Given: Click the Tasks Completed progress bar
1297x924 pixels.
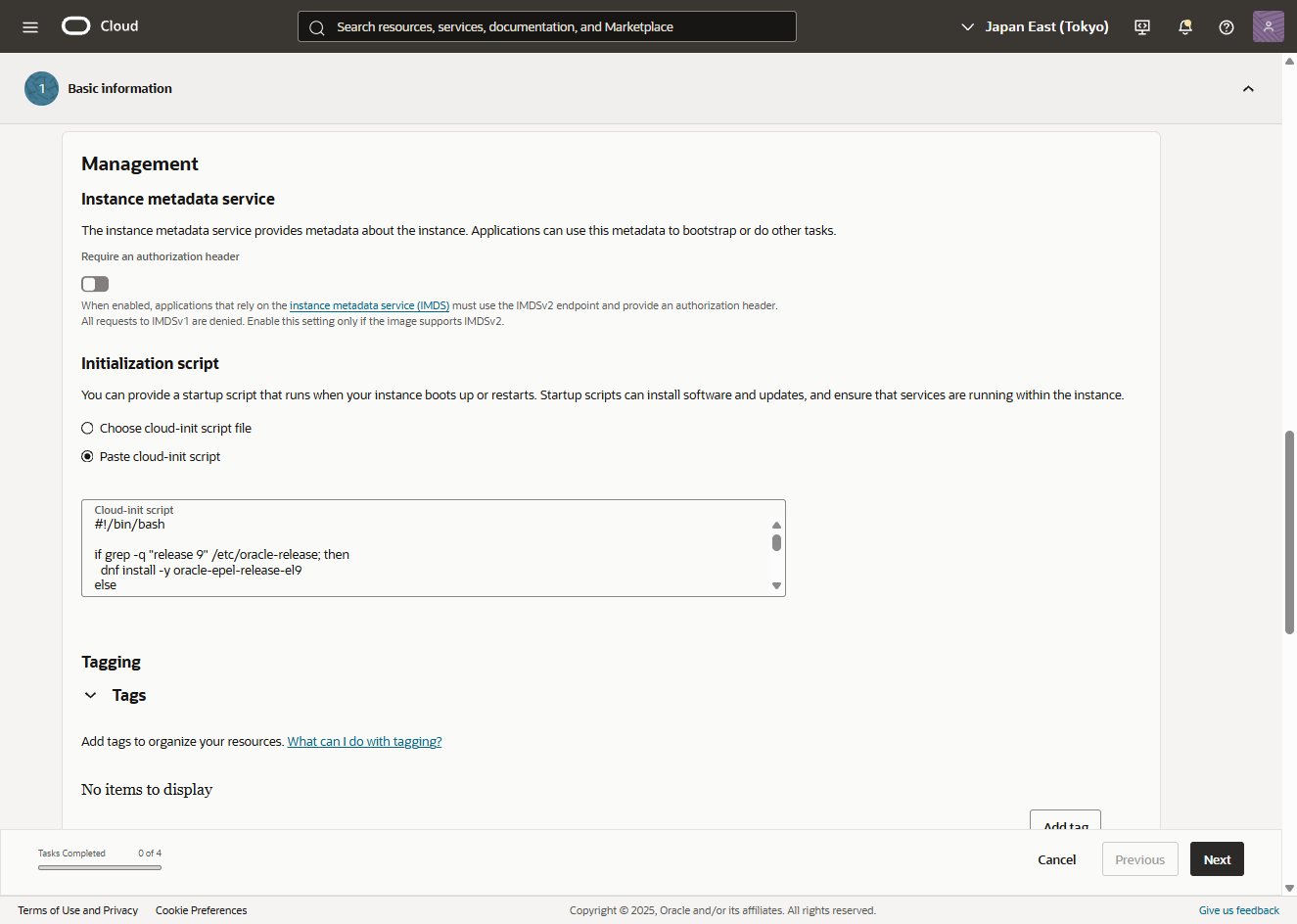Looking at the screenshot, I should 100,867.
